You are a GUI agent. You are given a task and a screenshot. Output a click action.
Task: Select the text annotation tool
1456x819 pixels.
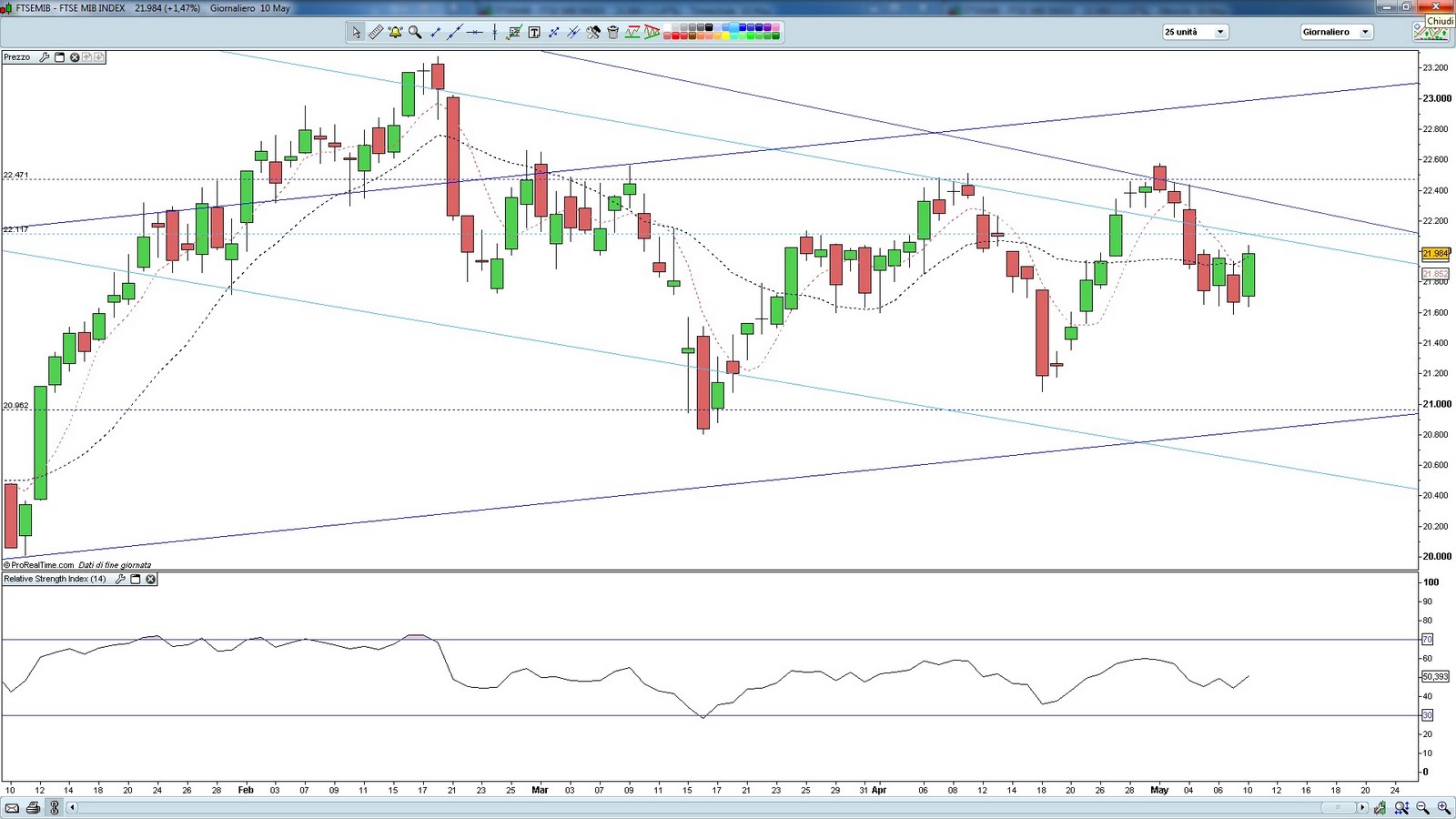(x=534, y=32)
